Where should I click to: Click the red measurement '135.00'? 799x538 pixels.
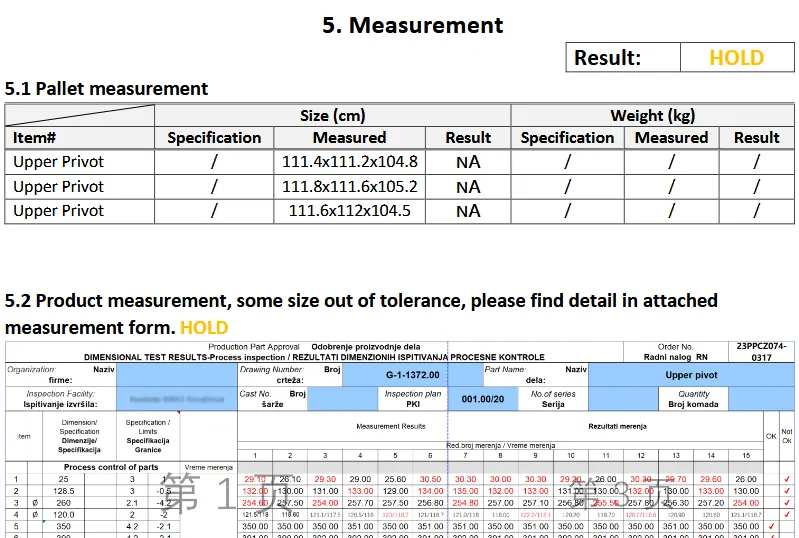pyautogui.click(x=465, y=491)
